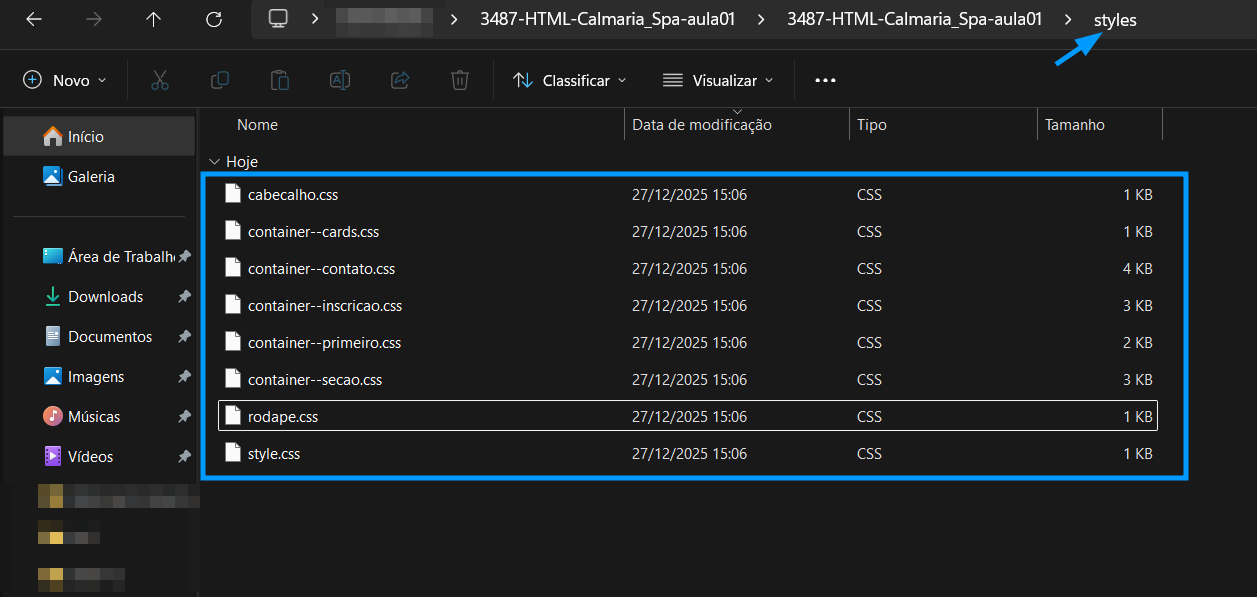Refresh the current folder view
1257x597 pixels.
pyautogui.click(x=213, y=19)
